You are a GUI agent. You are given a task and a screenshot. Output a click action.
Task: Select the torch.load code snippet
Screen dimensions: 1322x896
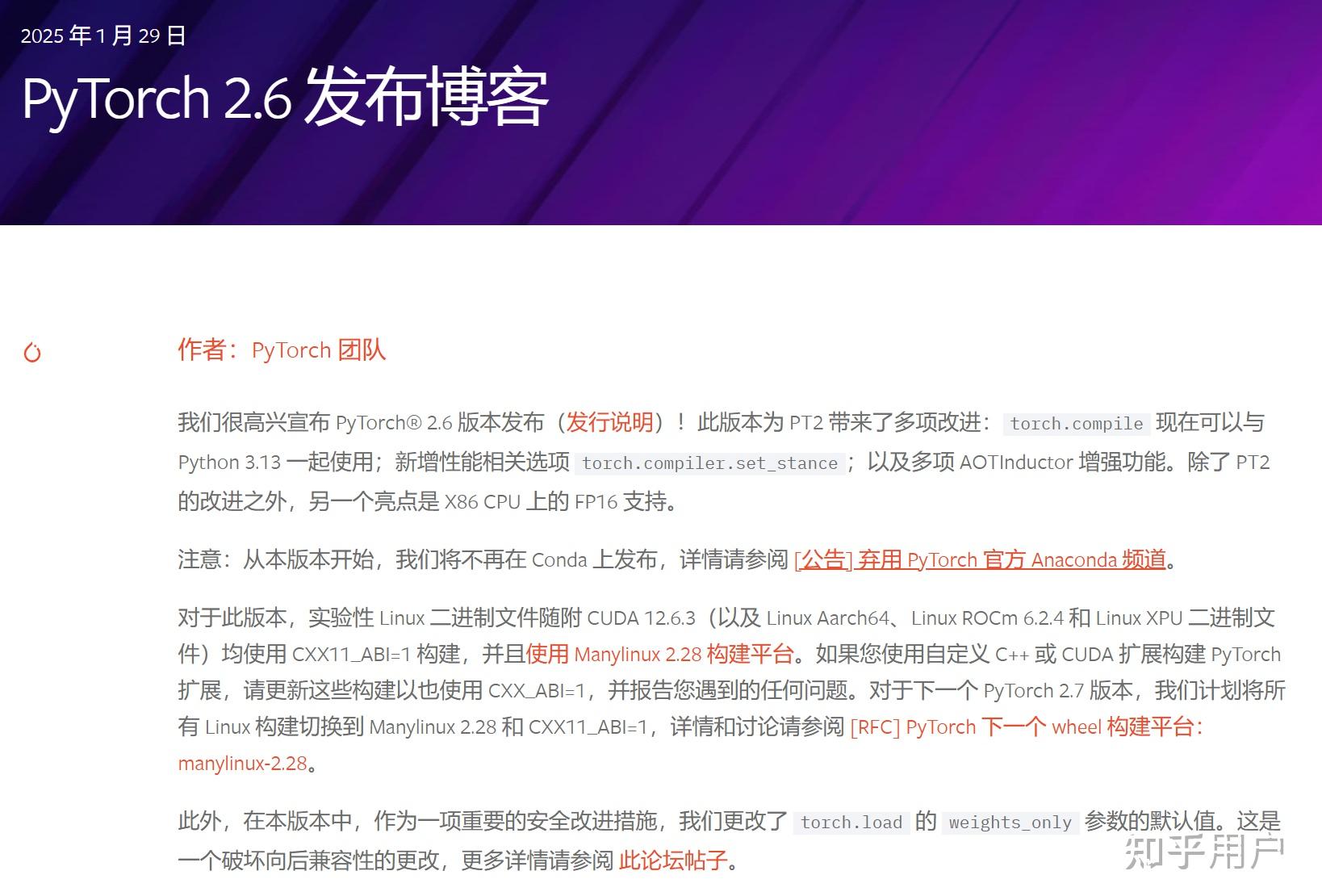click(x=851, y=822)
